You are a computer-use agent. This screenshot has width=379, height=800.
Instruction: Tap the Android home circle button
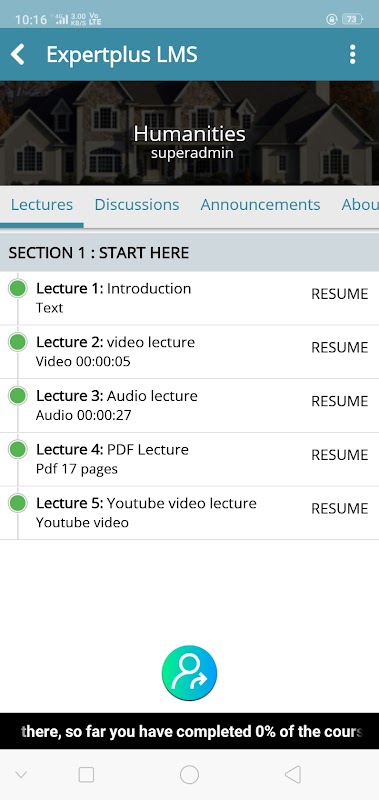(x=189, y=774)
